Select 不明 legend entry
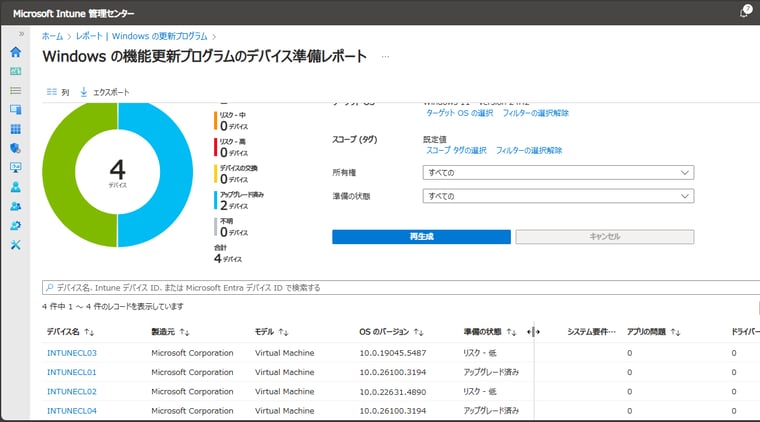Image resolution: width=760 pixels, height=422 pixels. point(232,227)
